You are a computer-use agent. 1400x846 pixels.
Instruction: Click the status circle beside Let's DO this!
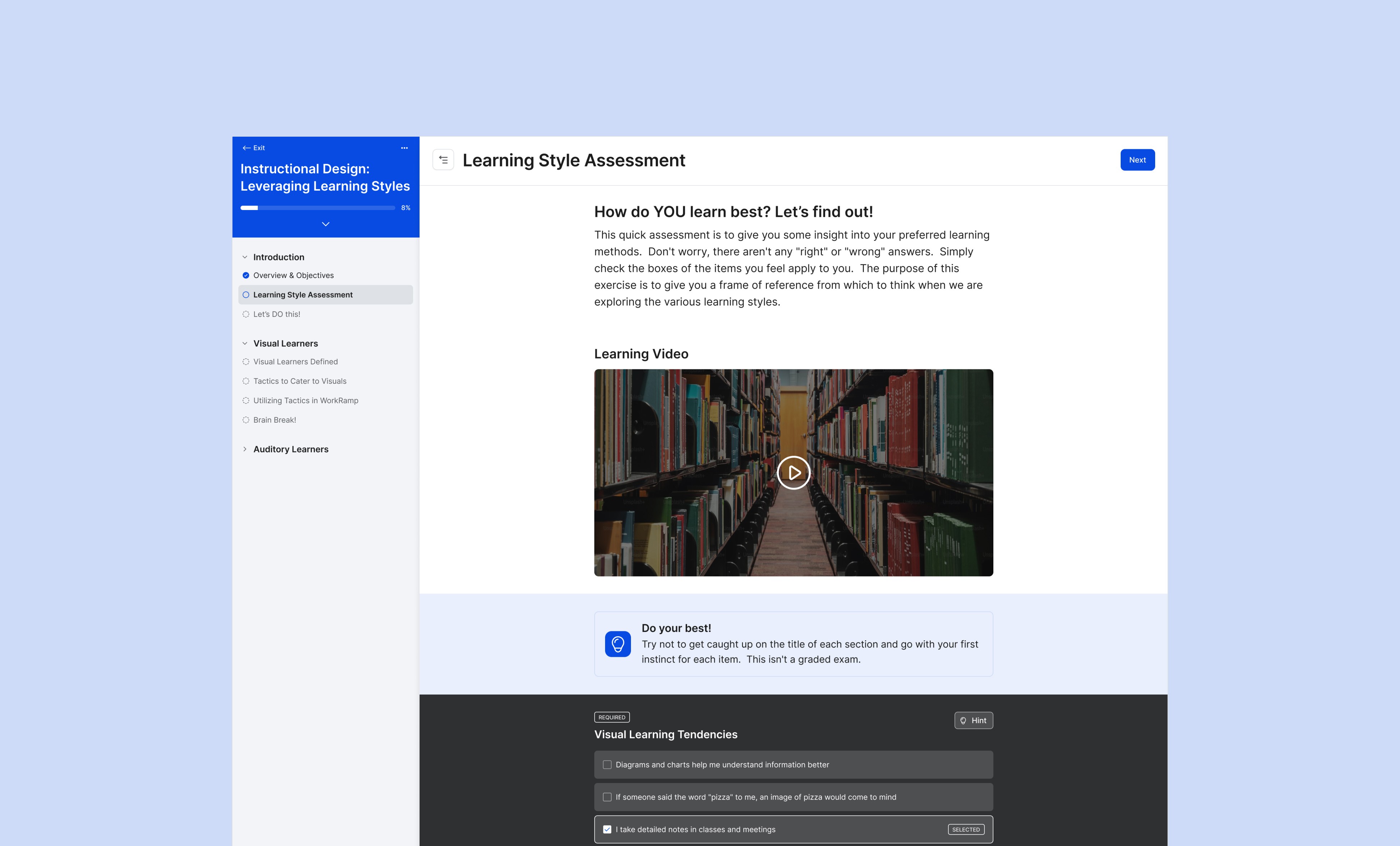point(246,314)
